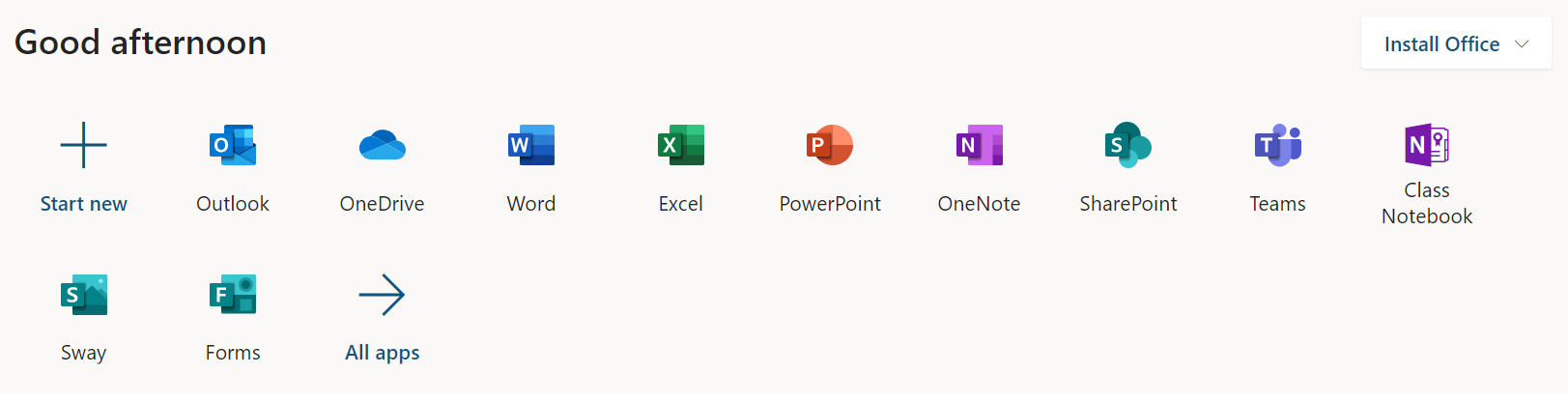Open the Class Notebook icon
Screen dimensions: 1568x403
pyautogui.click(x=1426, y=146)
